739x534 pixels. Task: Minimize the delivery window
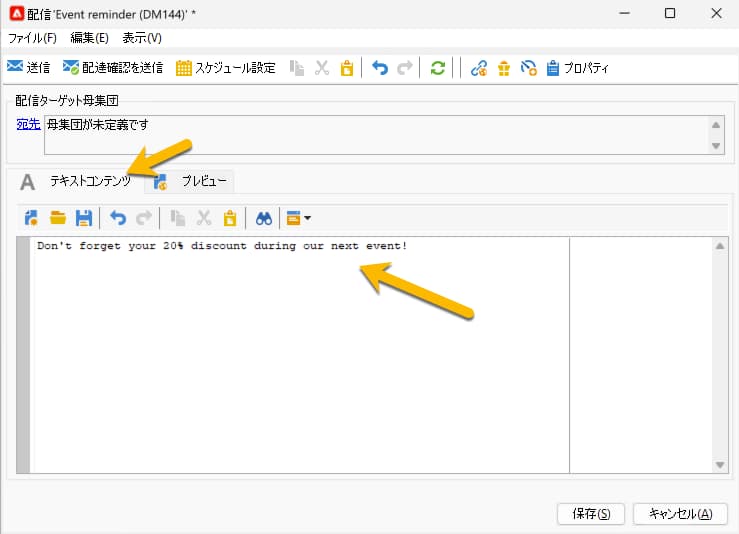click(624, 13)
